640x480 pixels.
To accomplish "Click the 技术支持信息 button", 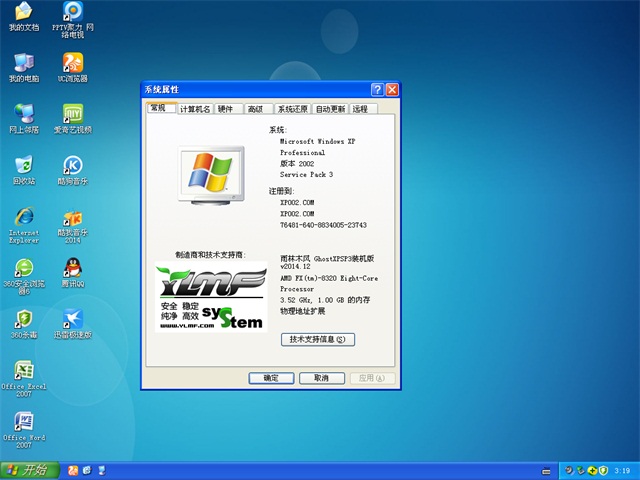I will point(318,340).
